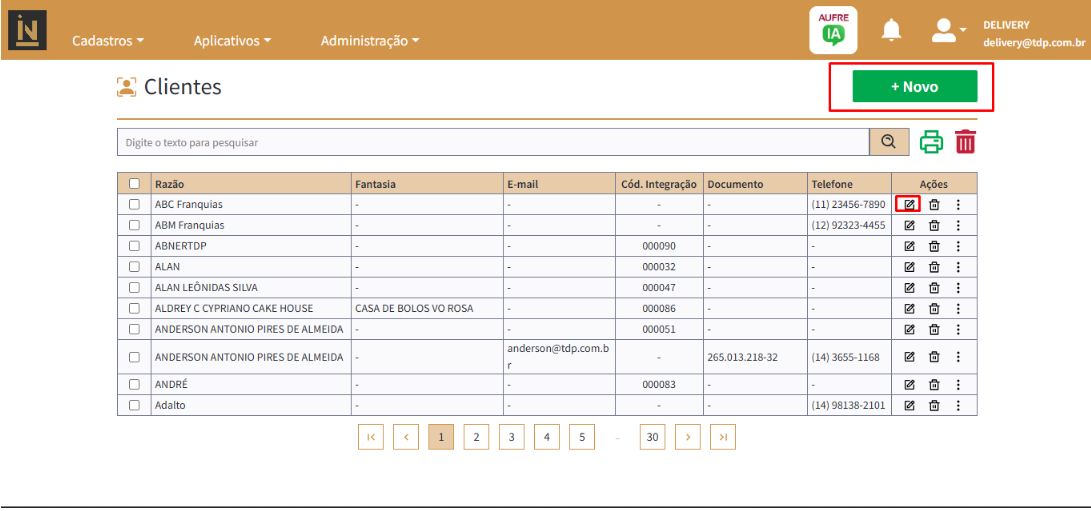Go to next page arrow

(x=687, y=437)
